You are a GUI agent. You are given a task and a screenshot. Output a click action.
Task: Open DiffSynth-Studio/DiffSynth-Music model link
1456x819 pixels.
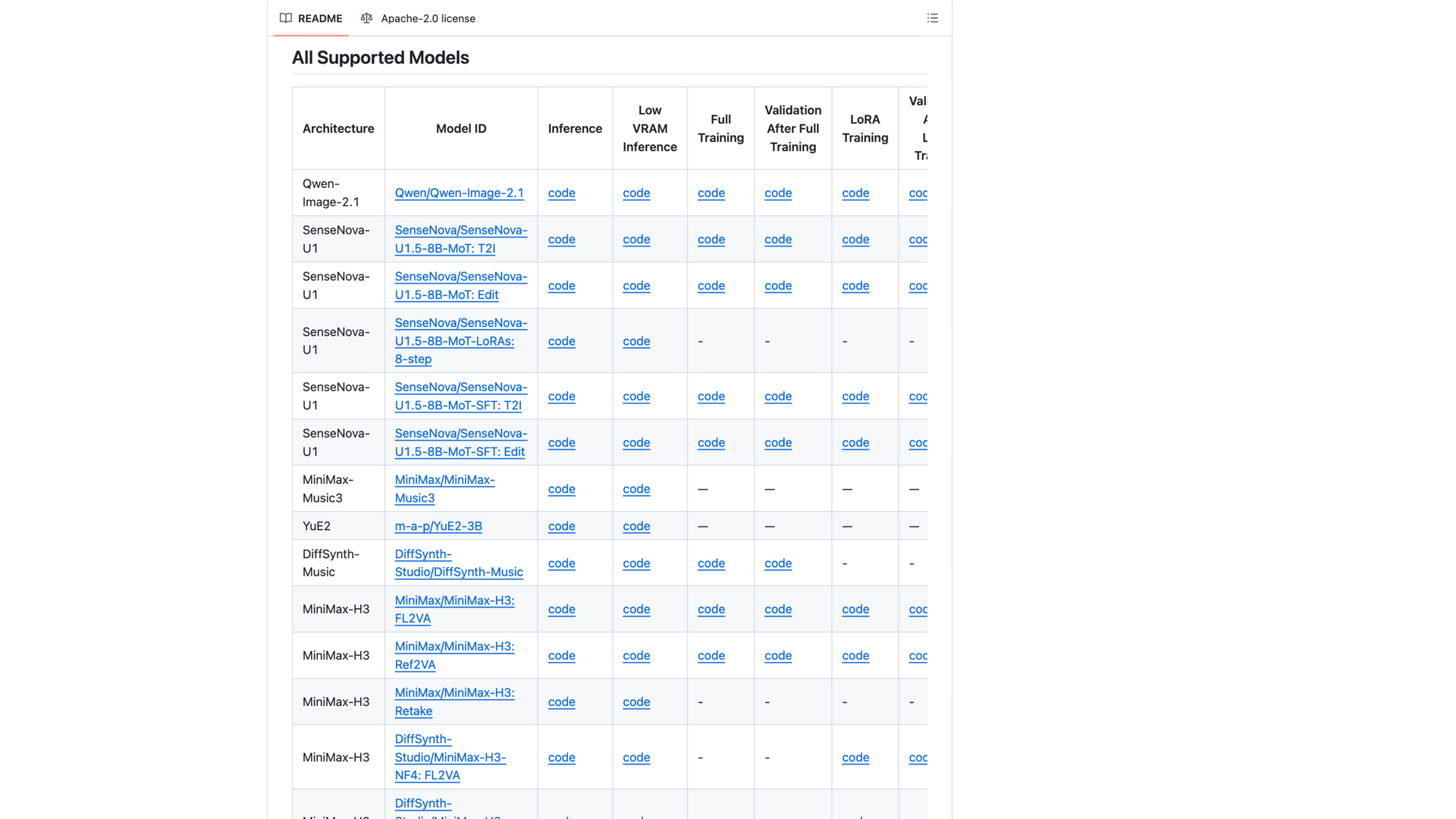coord(459,563)
